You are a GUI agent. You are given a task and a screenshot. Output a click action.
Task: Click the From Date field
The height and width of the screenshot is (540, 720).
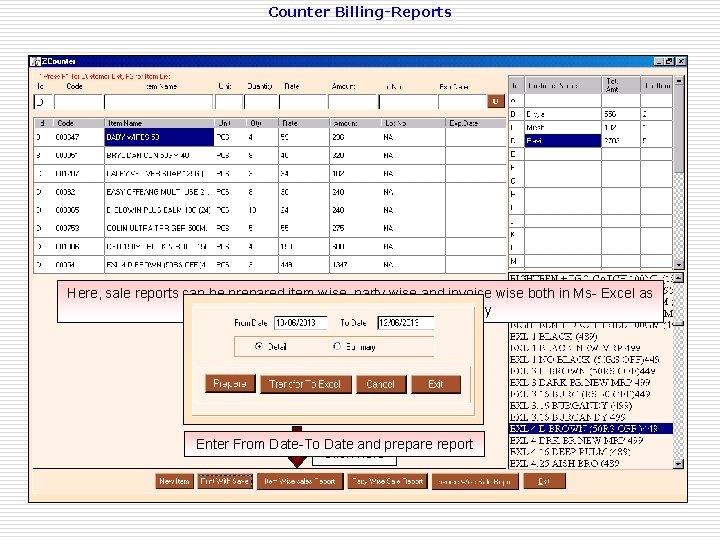click(x=301, y=323)
